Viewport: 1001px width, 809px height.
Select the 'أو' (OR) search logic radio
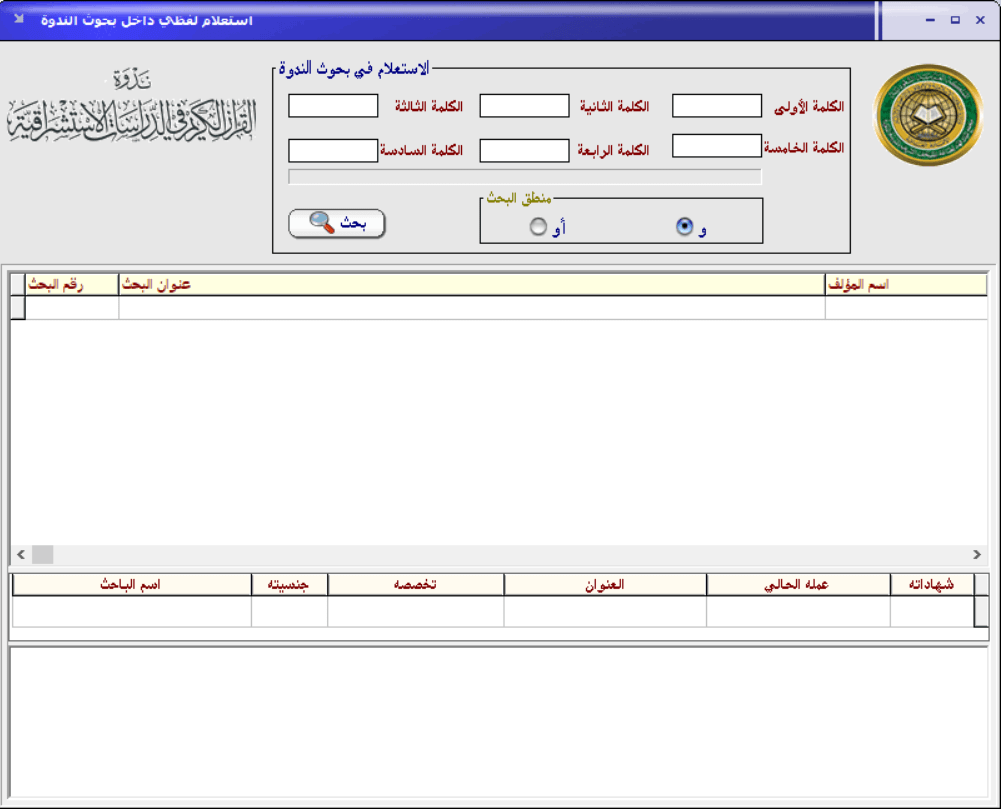pos(538,227)
